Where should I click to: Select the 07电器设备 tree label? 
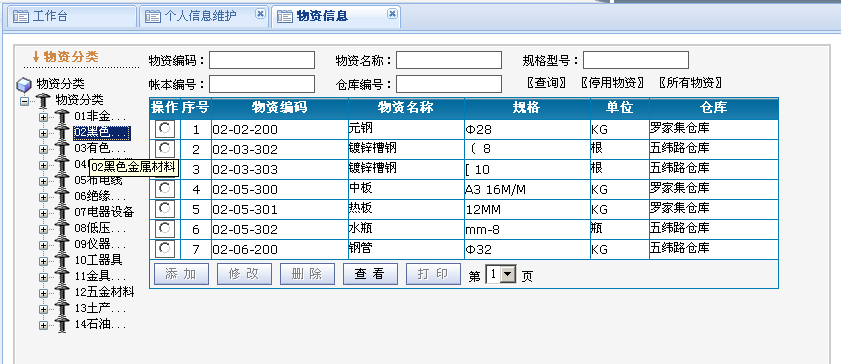point(104,213)
